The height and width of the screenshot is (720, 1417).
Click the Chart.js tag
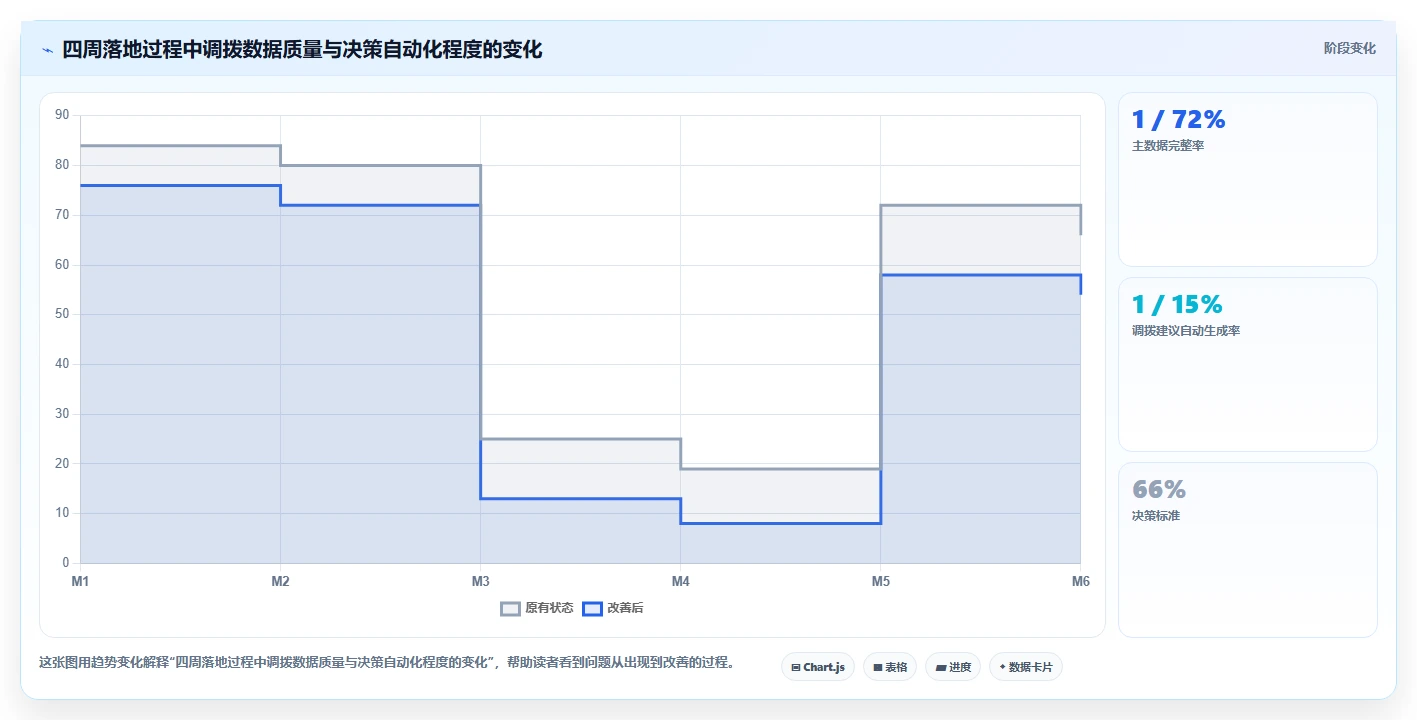click(x=818, y=667)
